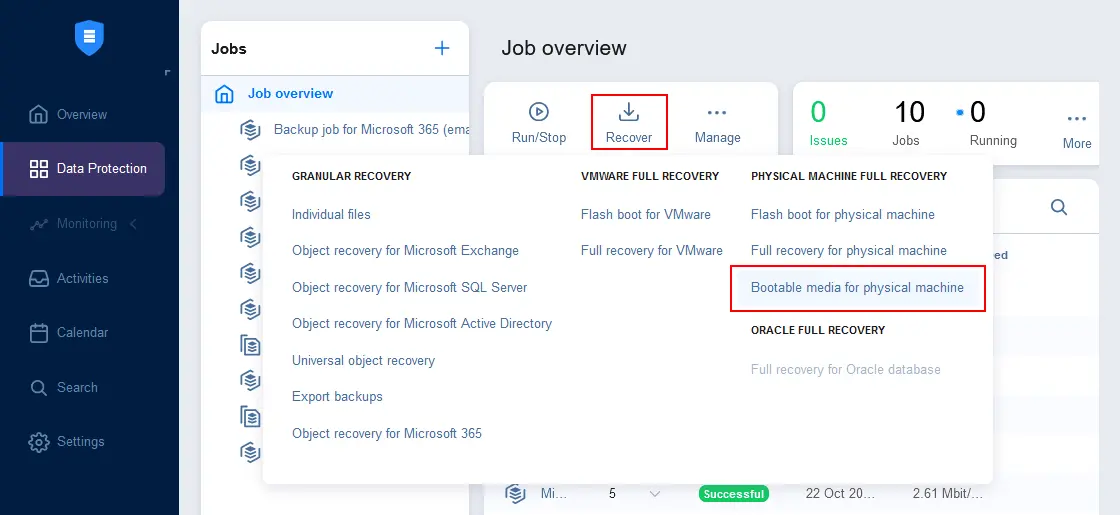This screenshot has width=1120, height=515.
Task: Click the job icon in the Mi... table row
Action: pos(515,494)
